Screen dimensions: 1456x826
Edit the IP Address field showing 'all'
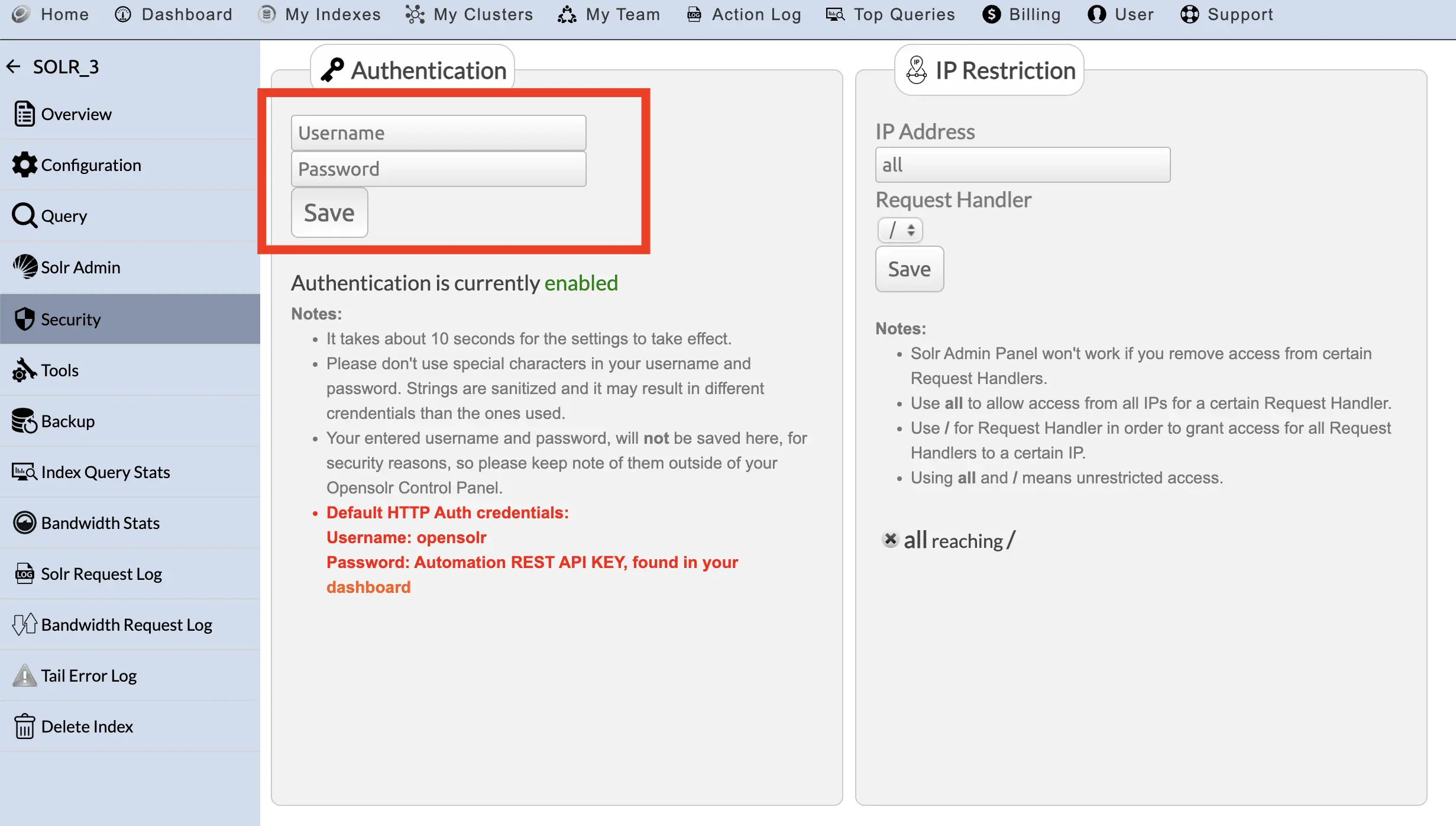(x=1023, y=164)
